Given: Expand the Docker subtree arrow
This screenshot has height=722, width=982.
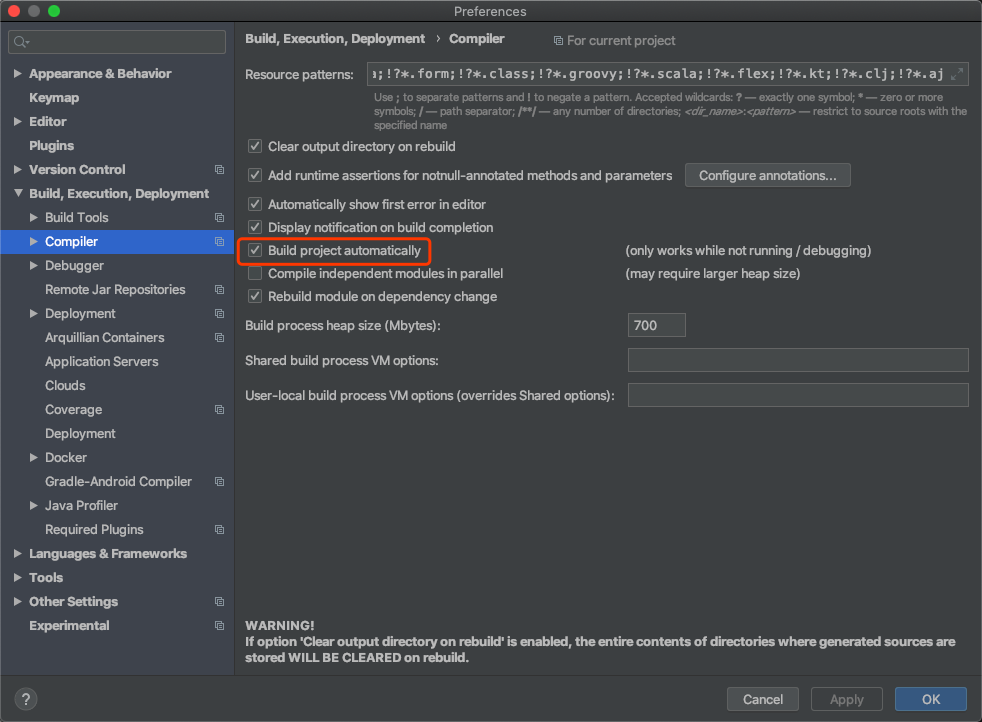Looking at the screenshot, I should click(x=34, y=458).
